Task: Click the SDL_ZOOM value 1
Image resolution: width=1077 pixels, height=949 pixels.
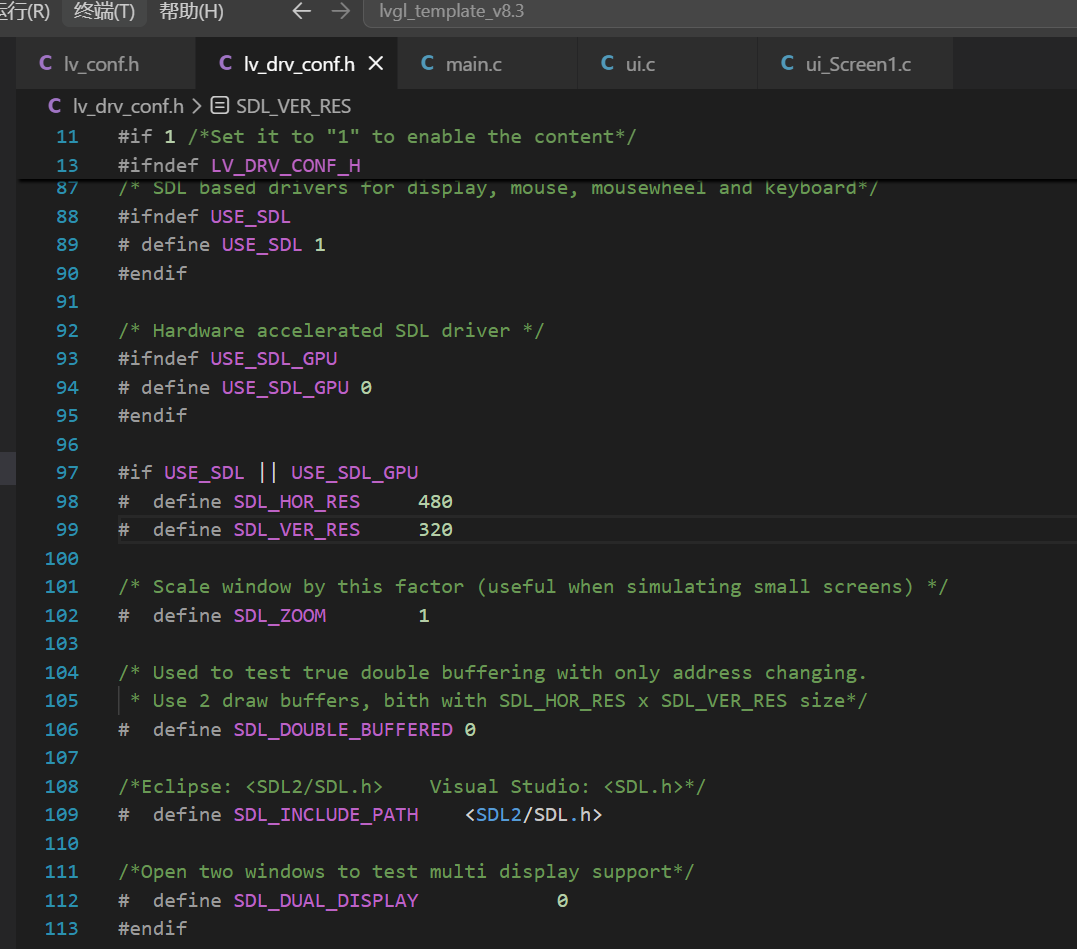Action: point(424,616)
